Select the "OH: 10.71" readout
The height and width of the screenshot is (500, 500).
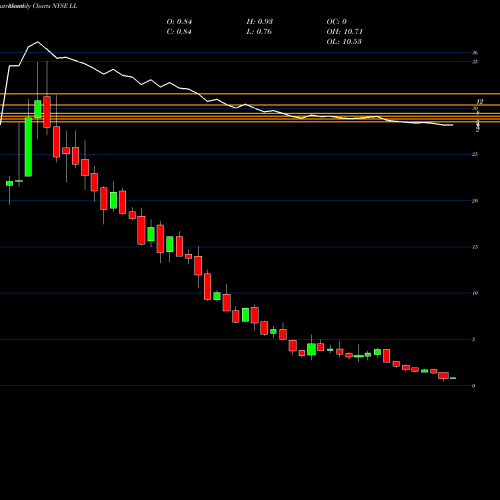tap(344, 32)
